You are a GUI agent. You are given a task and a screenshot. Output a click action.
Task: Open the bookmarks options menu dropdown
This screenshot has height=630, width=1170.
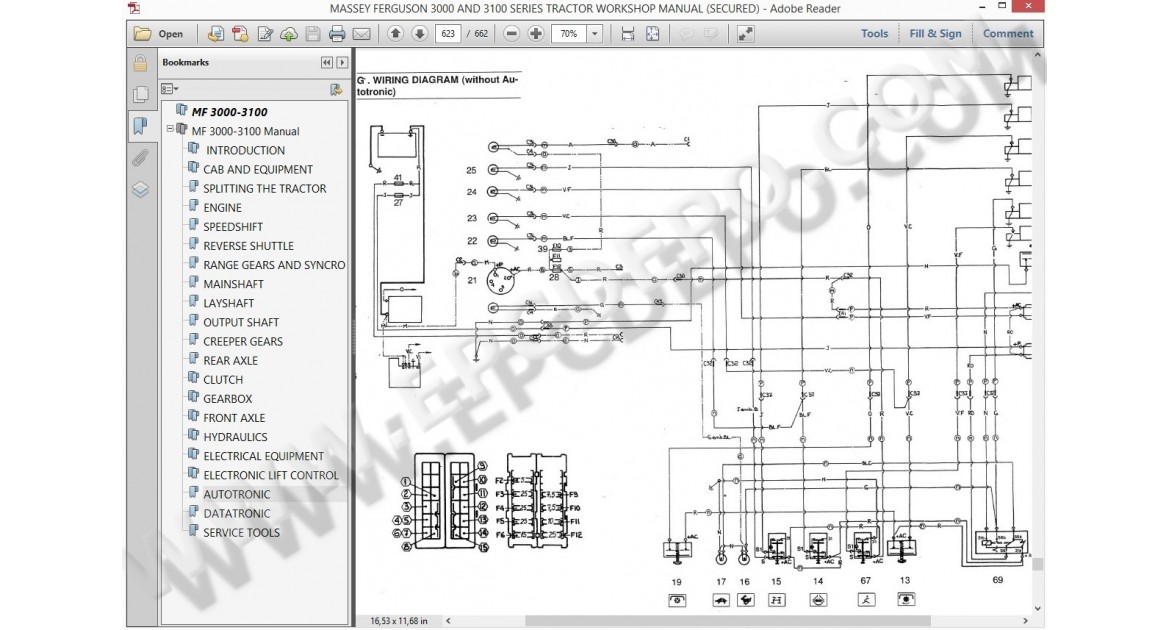click(170, 89)
